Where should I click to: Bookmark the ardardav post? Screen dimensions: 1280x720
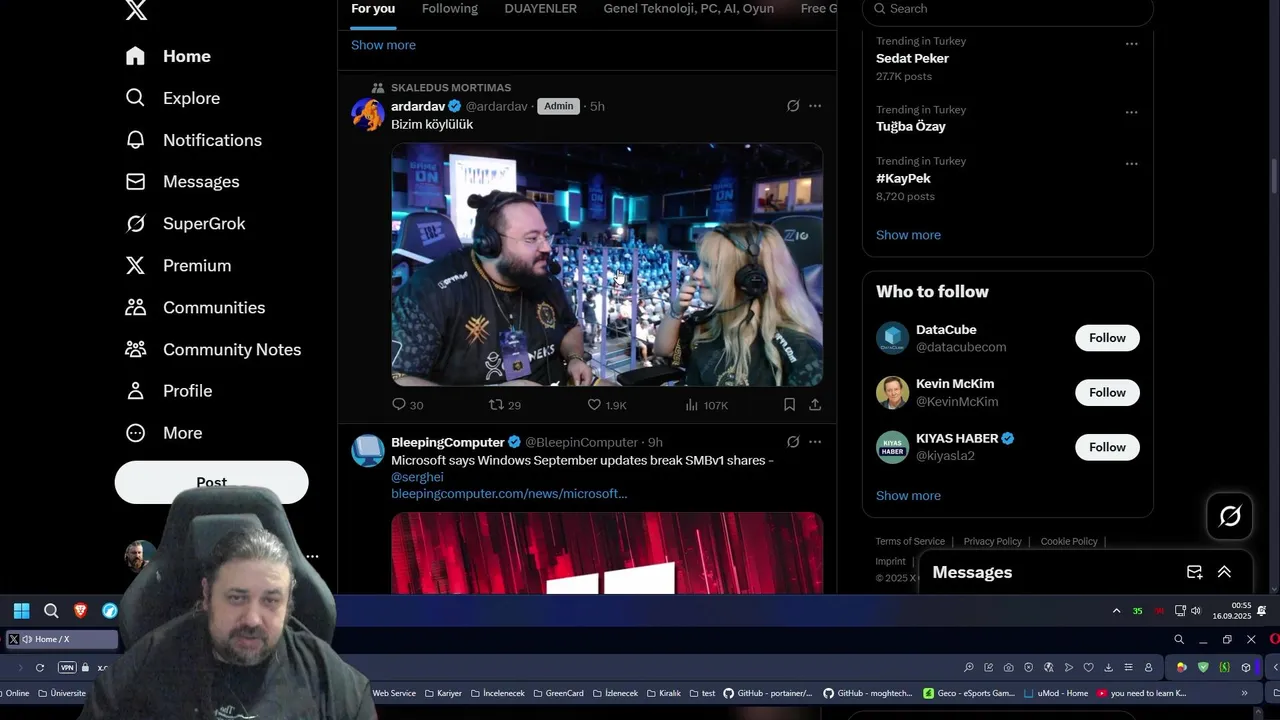pos(789,405)
